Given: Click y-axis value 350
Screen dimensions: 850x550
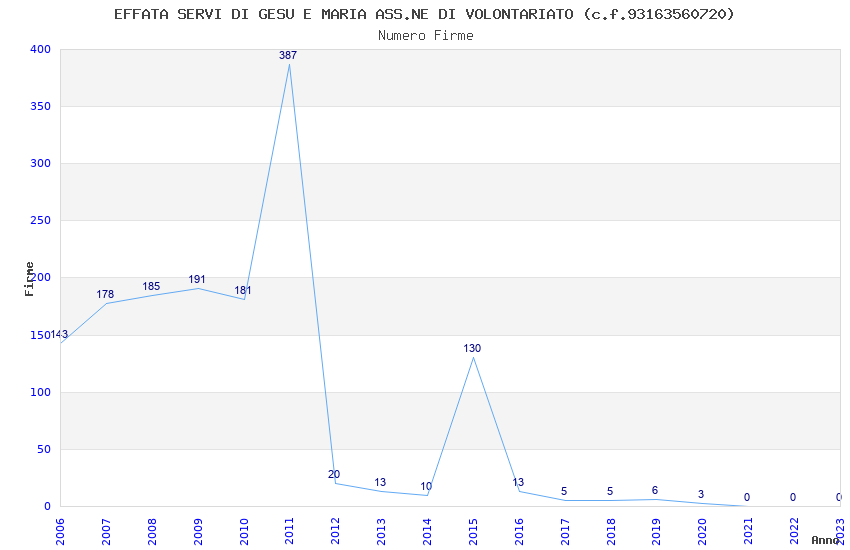Looking at the screenshot, I should pyautogui.click(x=40, y=106).
